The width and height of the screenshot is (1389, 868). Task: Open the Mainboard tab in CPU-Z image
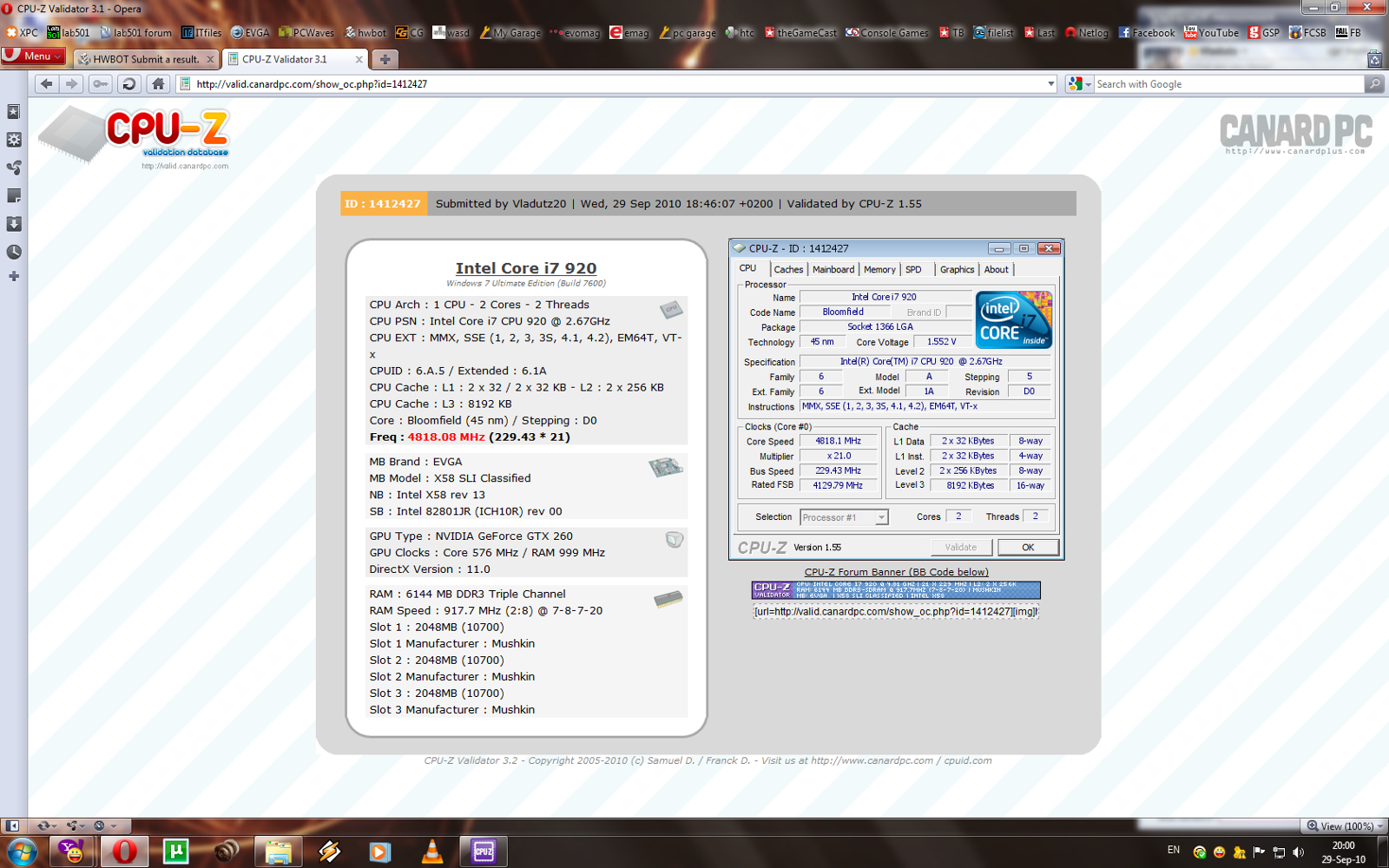[x=833, y=270]
